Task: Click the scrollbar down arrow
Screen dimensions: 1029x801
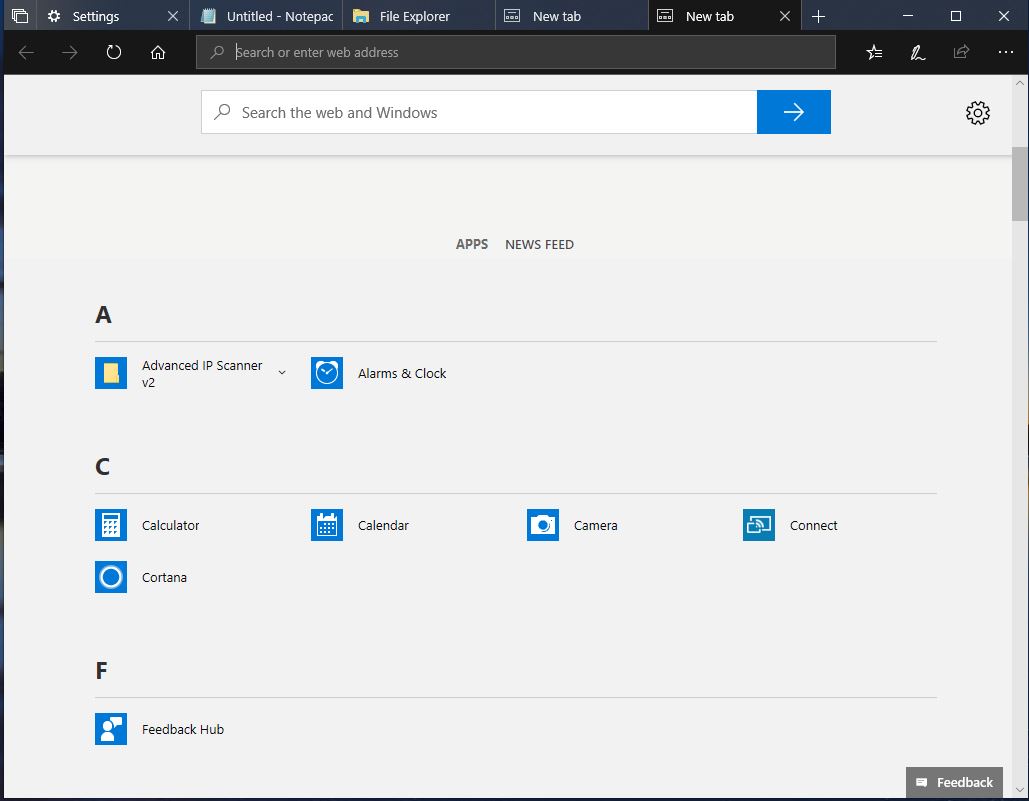Action: point(1020,790)
